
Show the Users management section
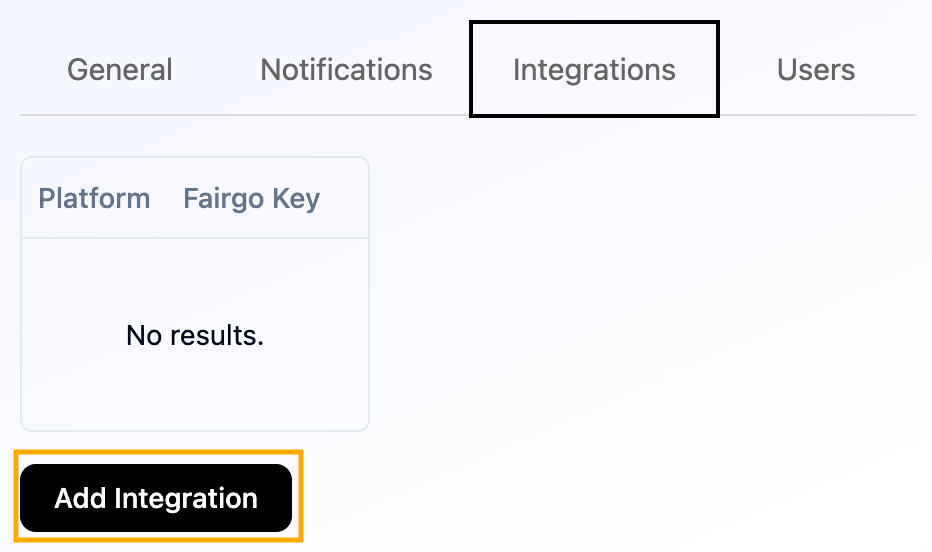tap(816, 70)
